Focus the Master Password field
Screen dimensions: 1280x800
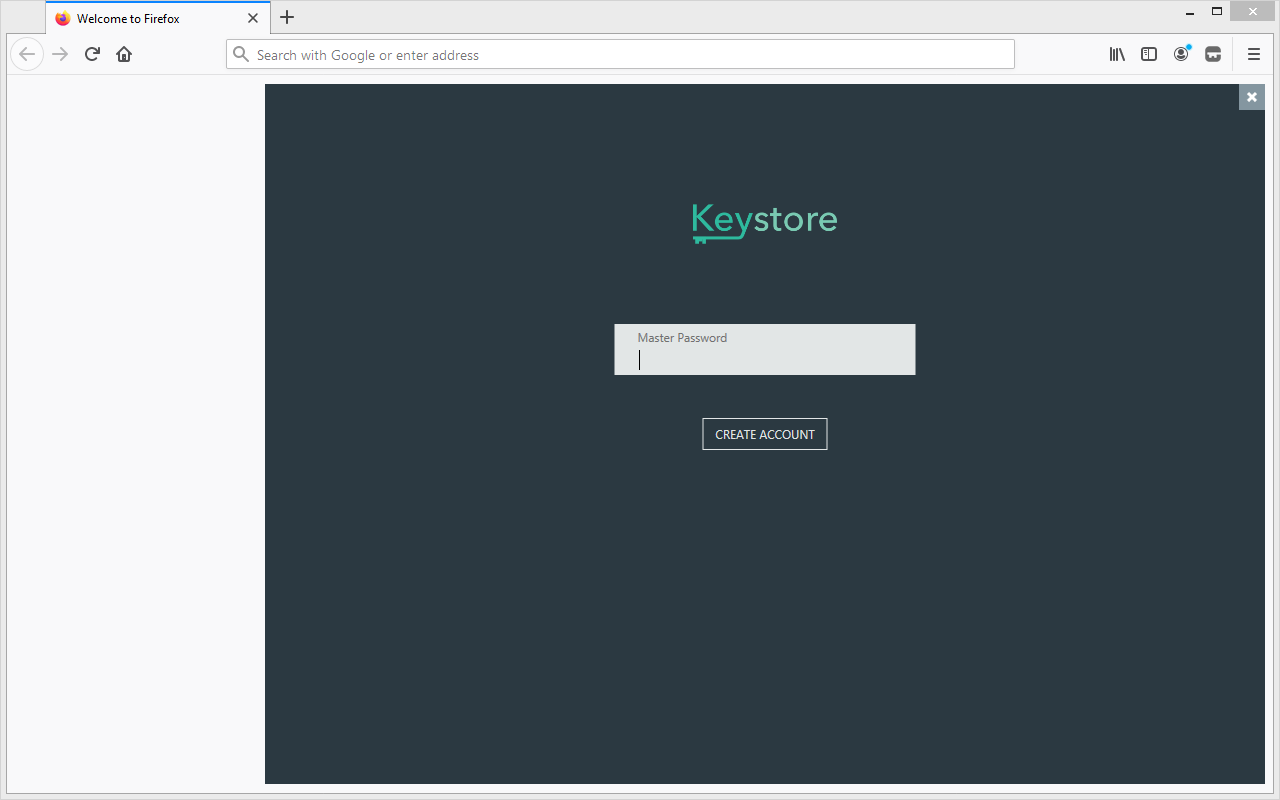764,359
